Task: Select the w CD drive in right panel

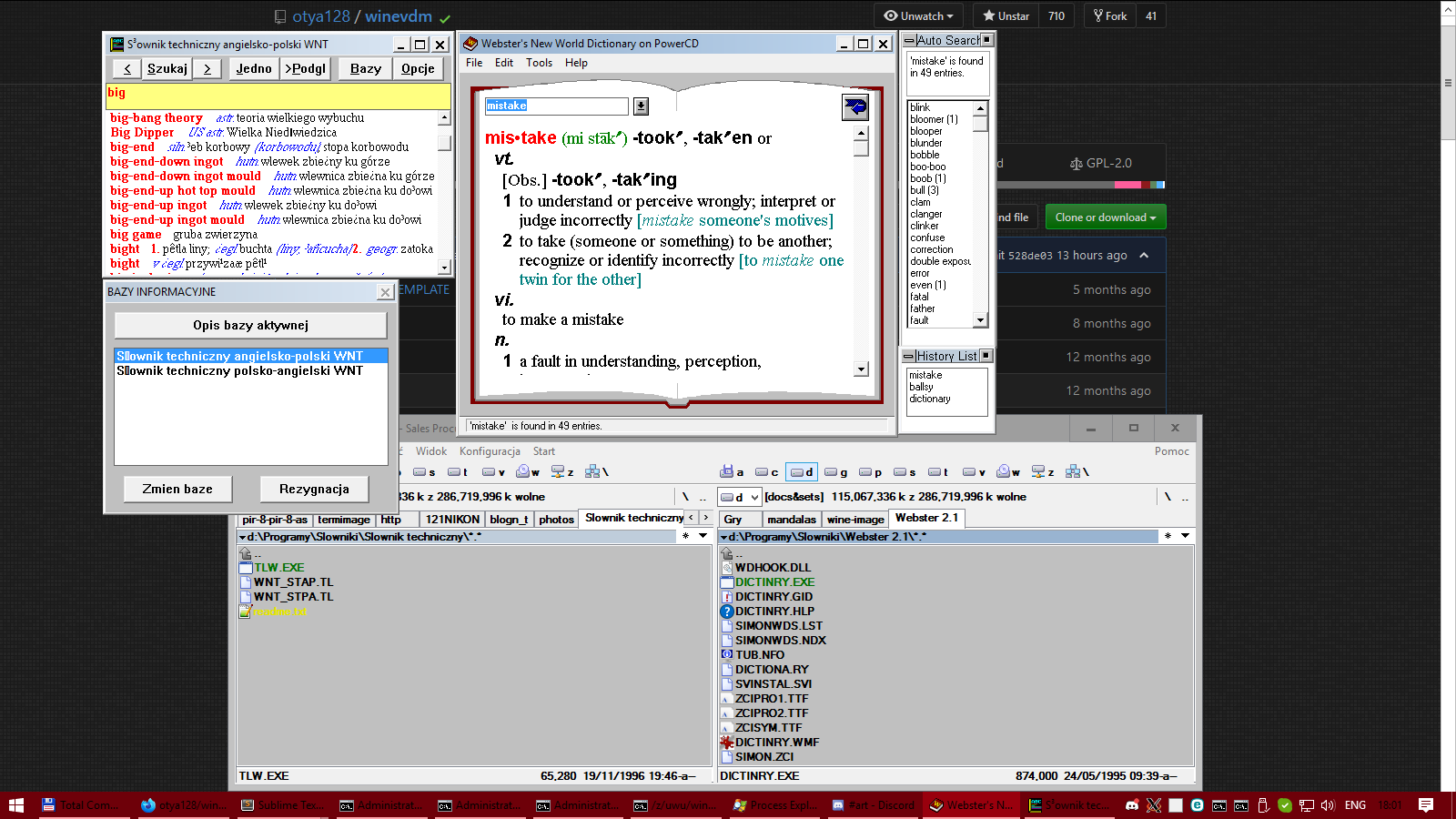Action: [x=1008, y=471]
